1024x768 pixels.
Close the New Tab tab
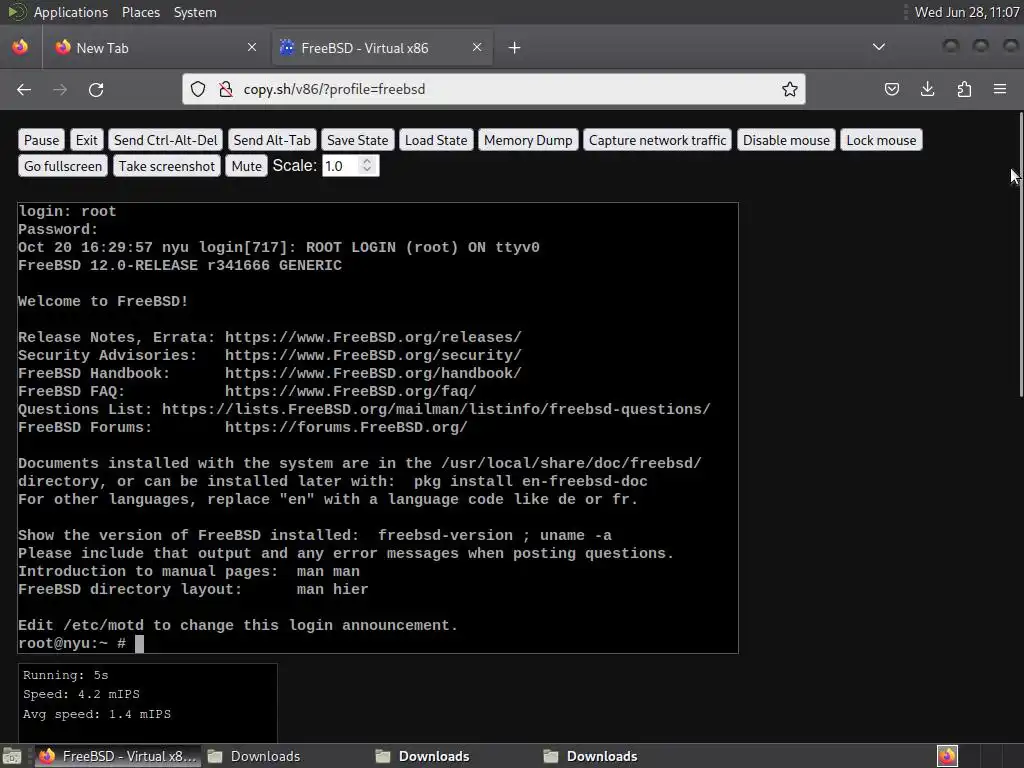click(252, 47)
